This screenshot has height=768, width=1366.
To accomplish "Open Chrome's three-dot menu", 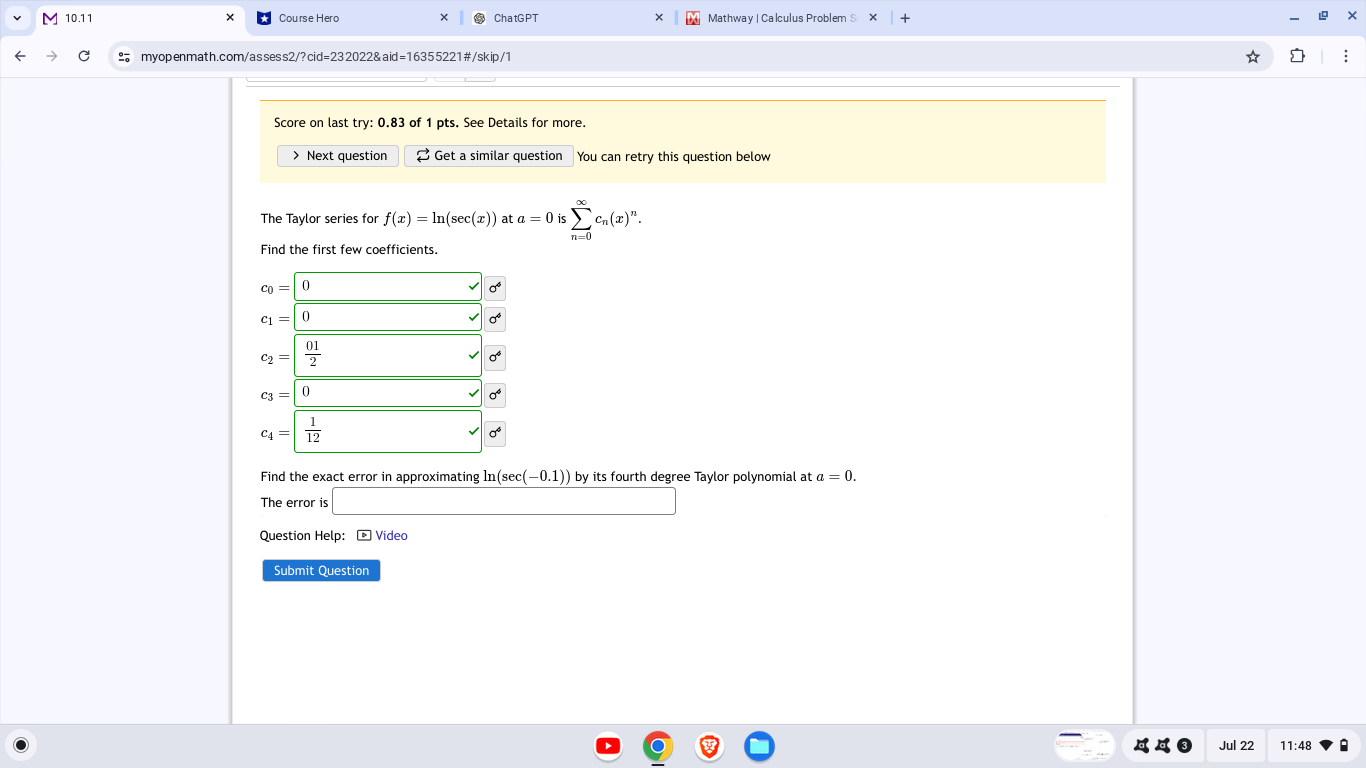I will click(x=1346, y=57).
